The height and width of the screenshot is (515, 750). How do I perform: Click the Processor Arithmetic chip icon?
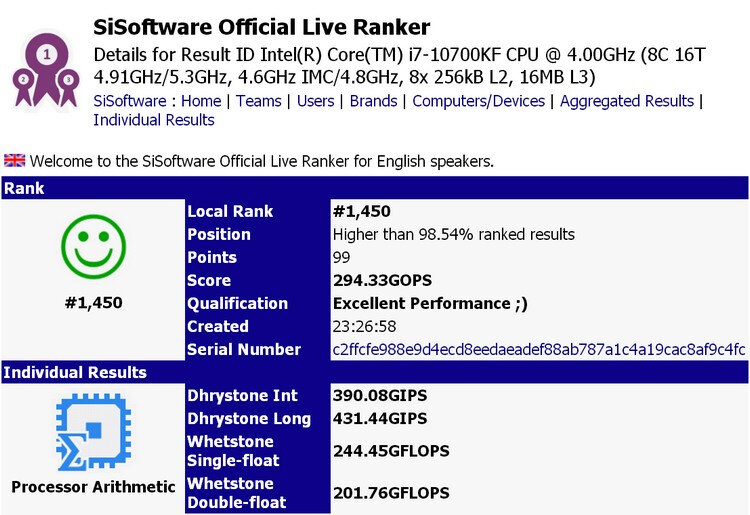pos(93,432)
